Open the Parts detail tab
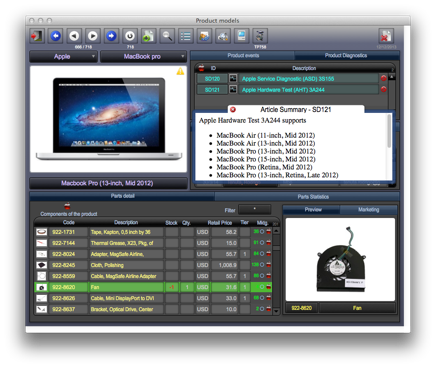Screen dimensions: 436x368 point(122,196)
